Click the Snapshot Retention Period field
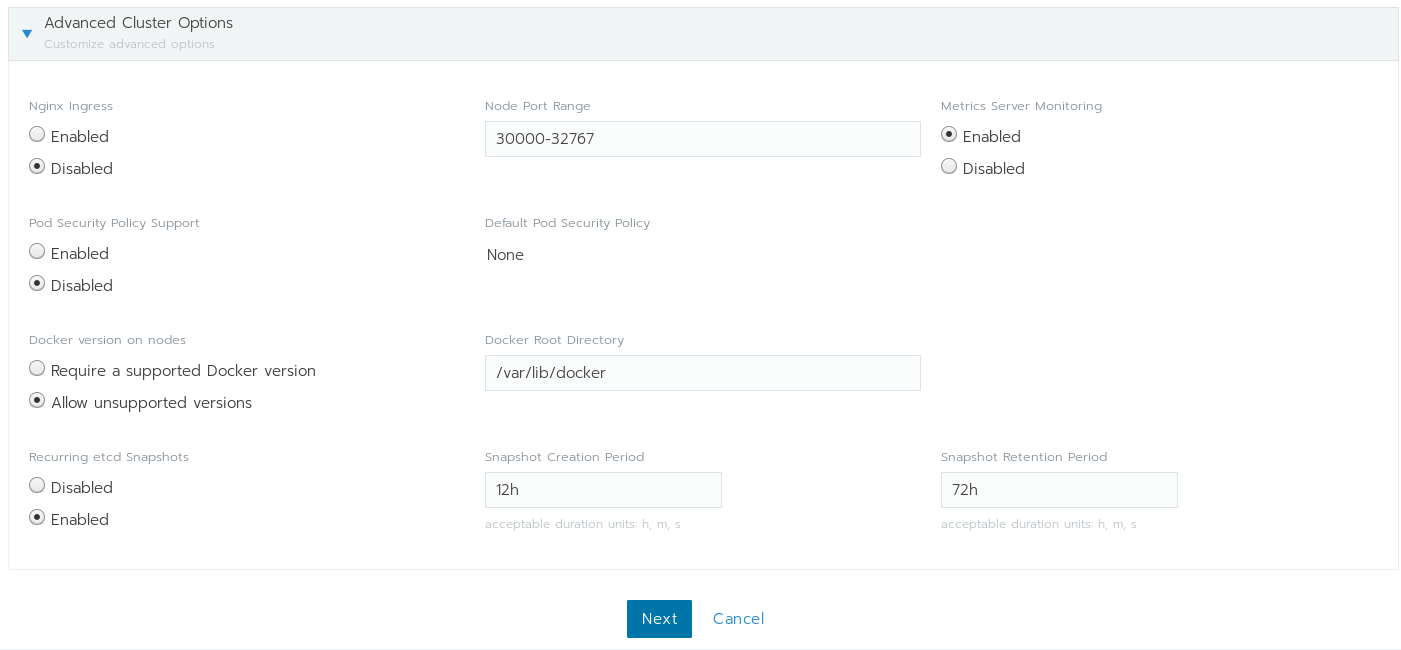 coord(1059,490)
